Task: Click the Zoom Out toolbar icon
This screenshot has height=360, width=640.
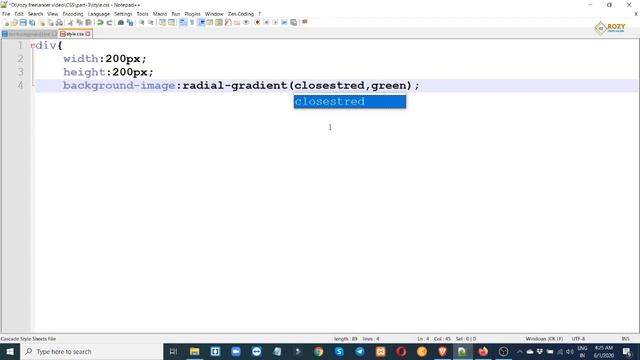Action: point(151,22)
